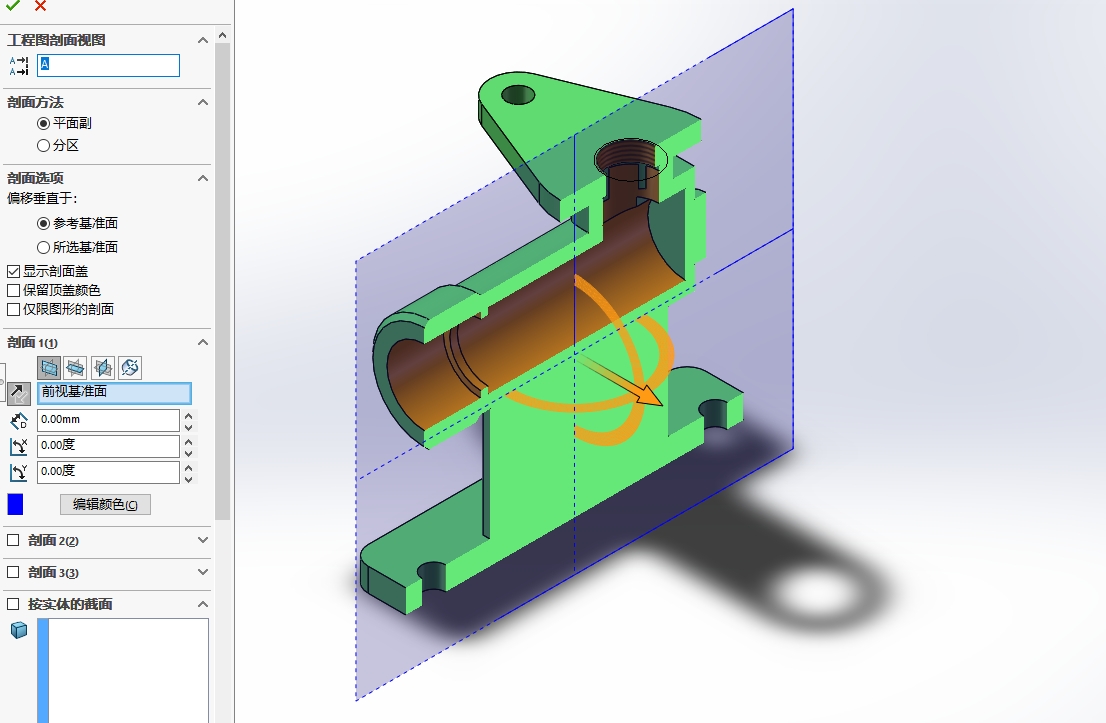Select the Top plane section icon
1106x723 pixels.
tap(75, 367)
